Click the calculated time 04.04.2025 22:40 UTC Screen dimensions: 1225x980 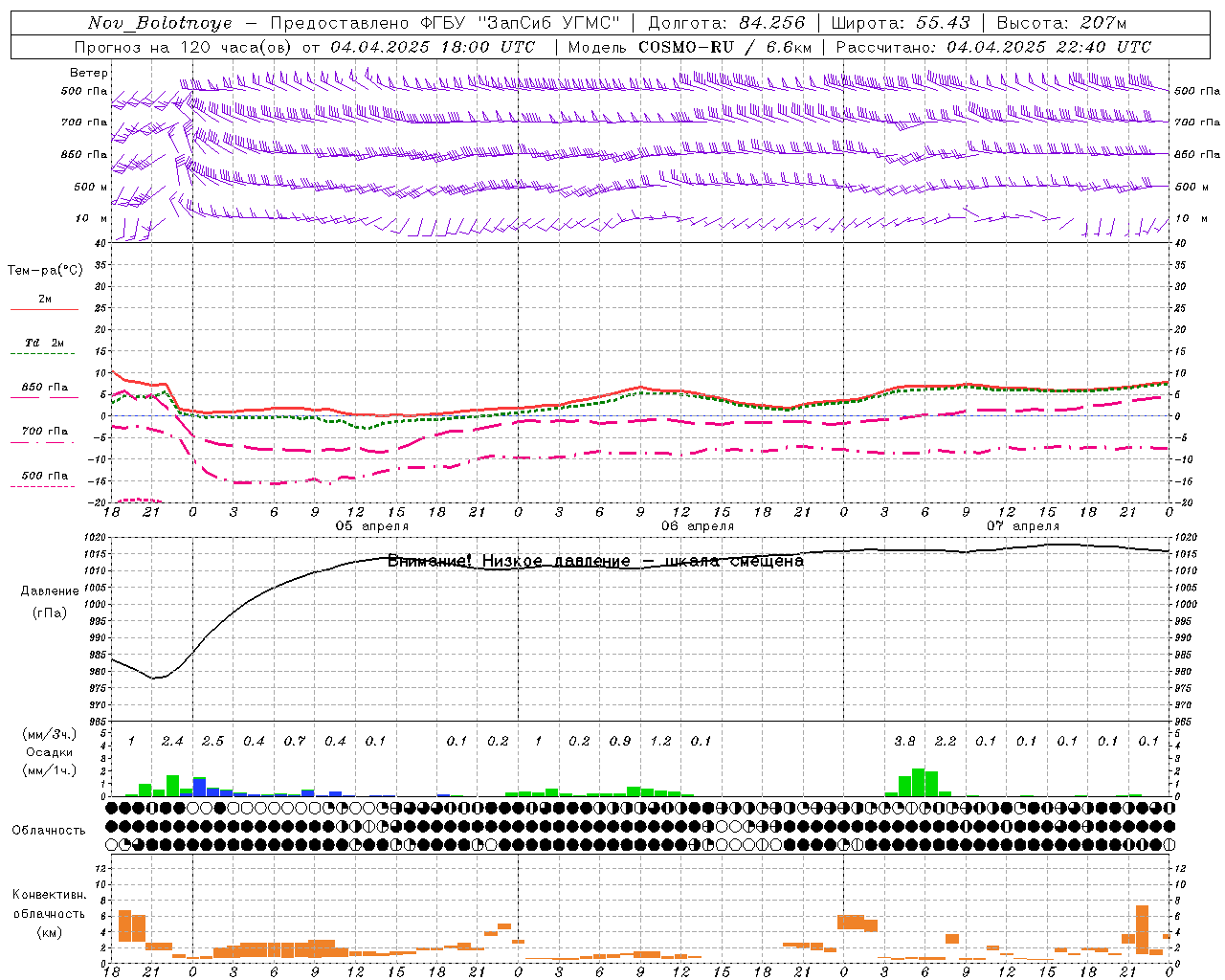point(1049,47)
